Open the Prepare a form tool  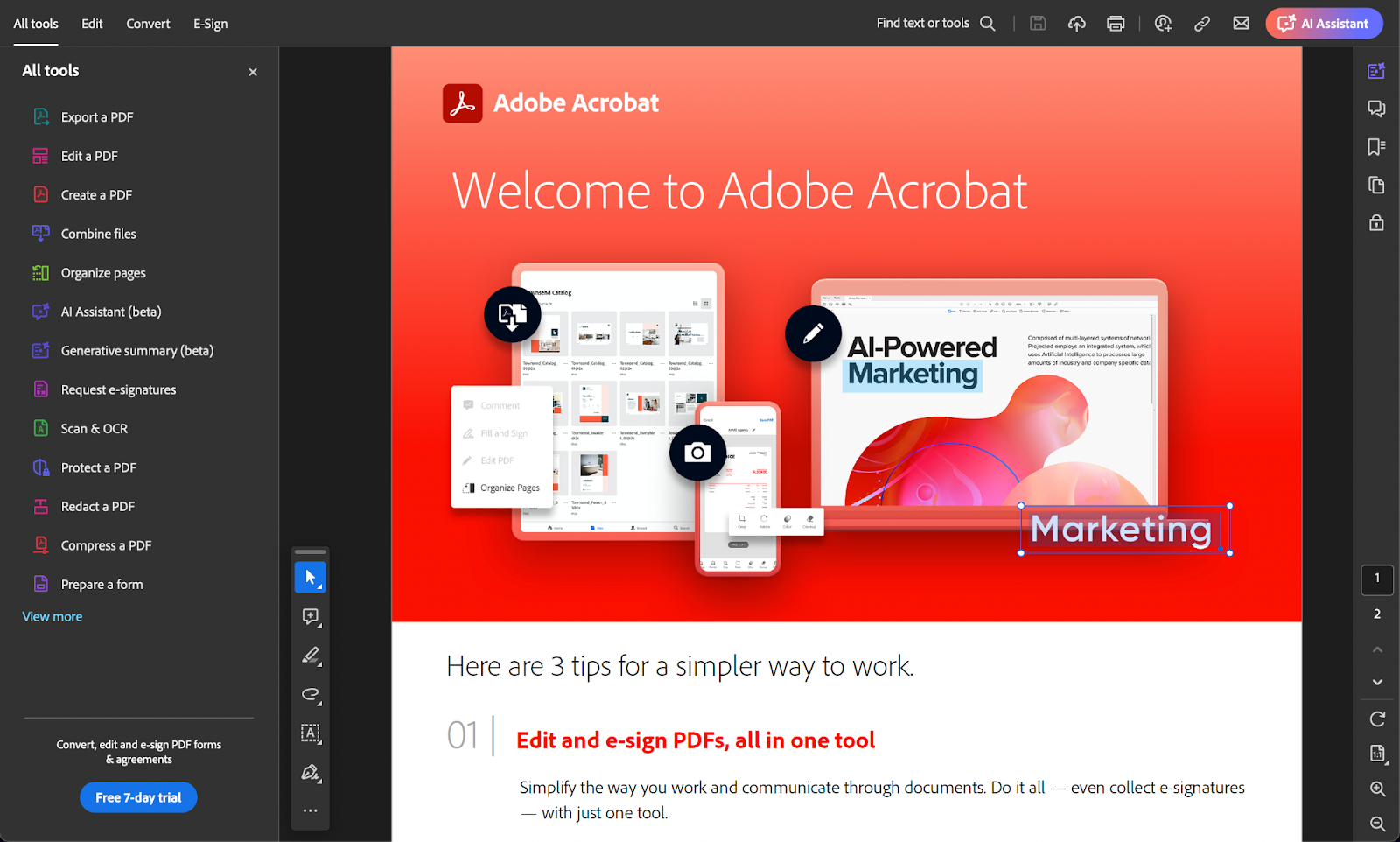coord(87,585)
